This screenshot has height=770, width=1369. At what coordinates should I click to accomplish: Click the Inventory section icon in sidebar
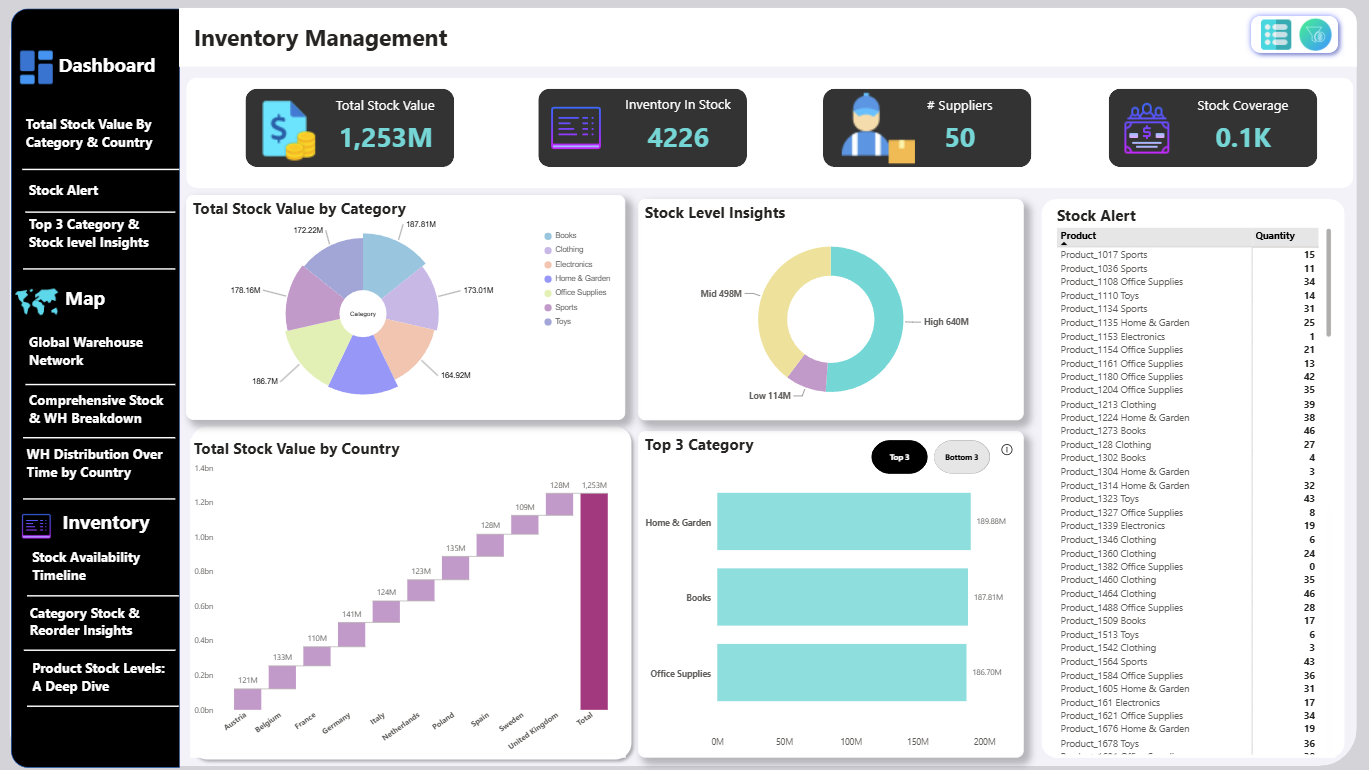point(36,524)
